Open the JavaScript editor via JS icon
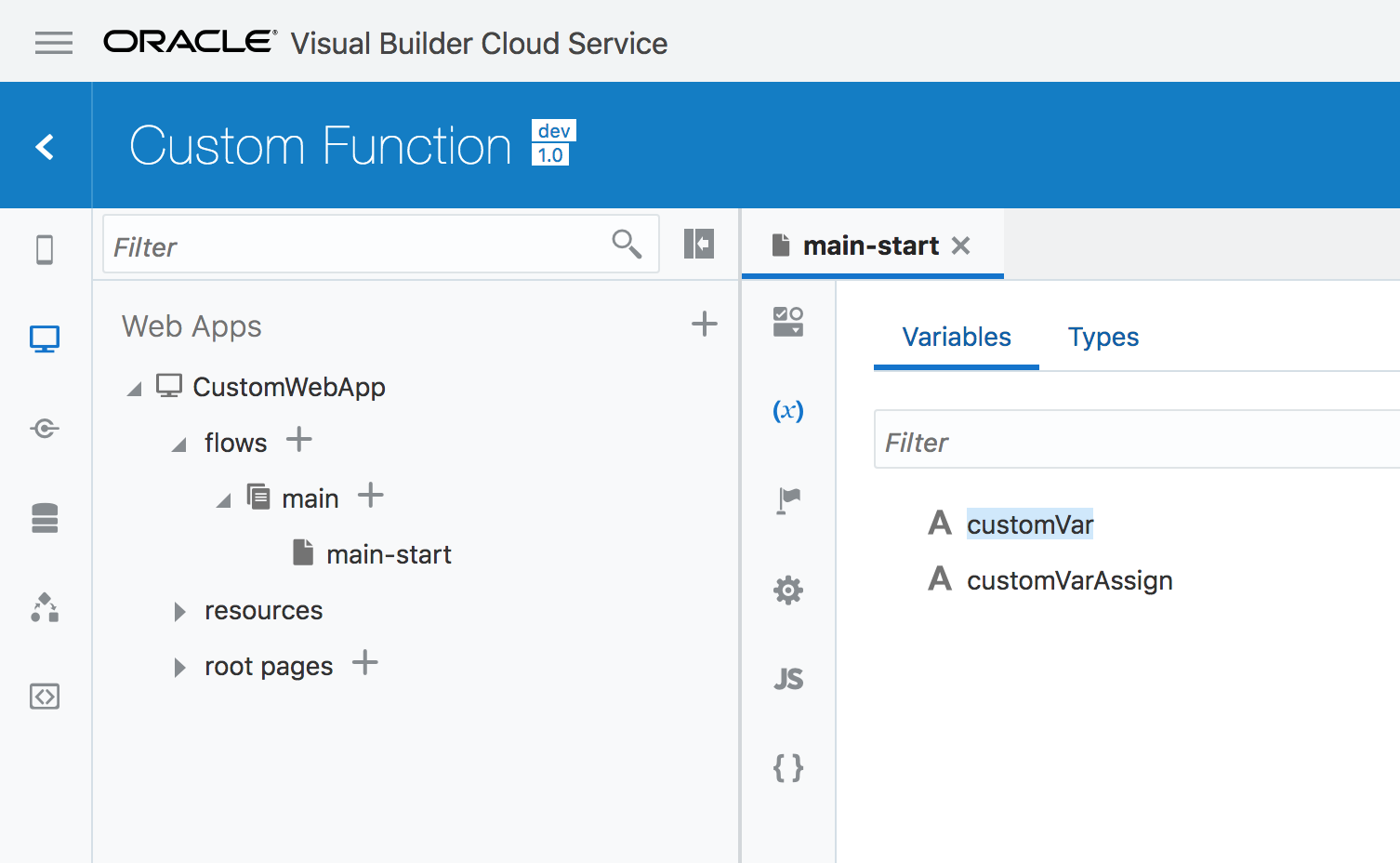1400x863 pixels. point(787,679)
